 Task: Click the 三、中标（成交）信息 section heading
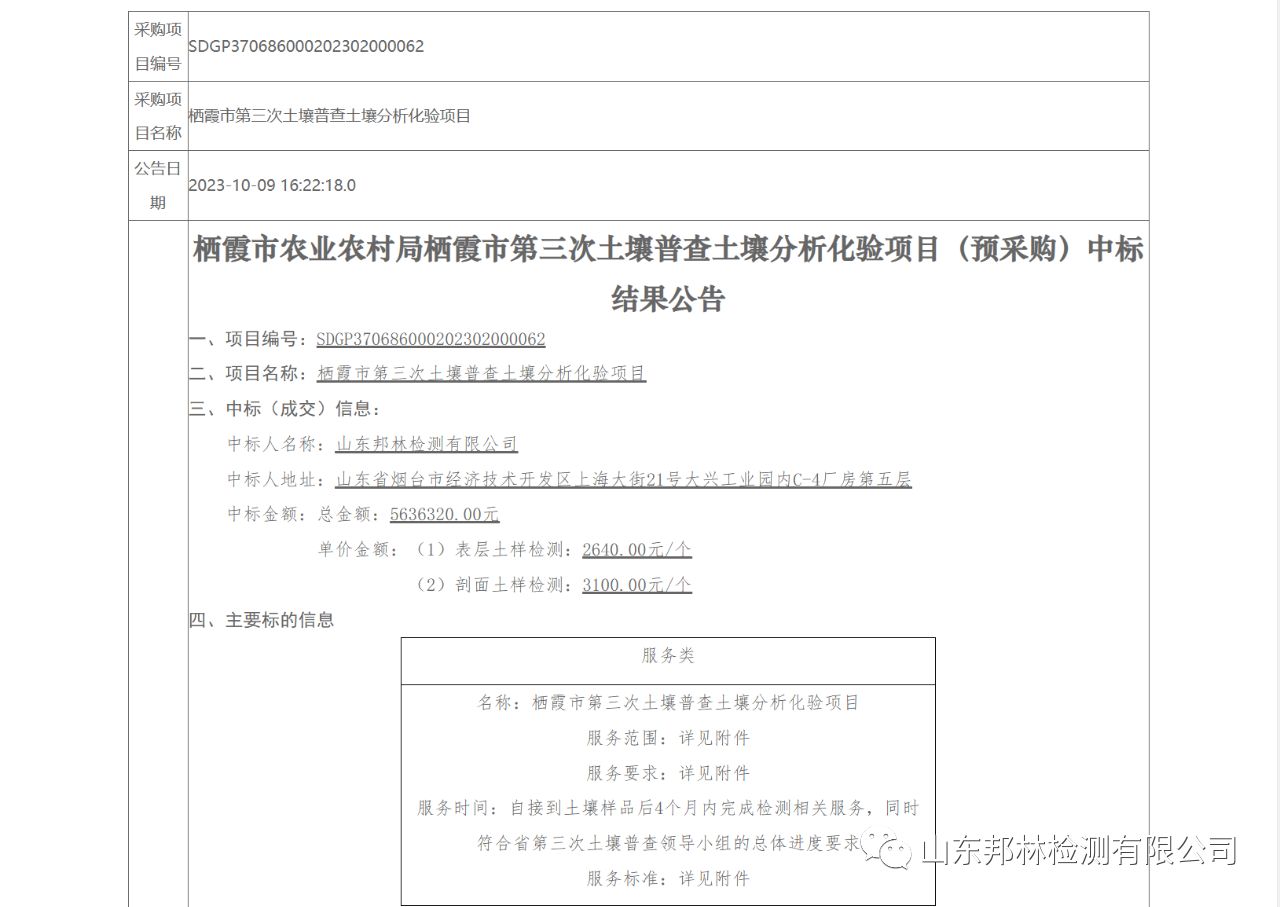tap(285, 409)
